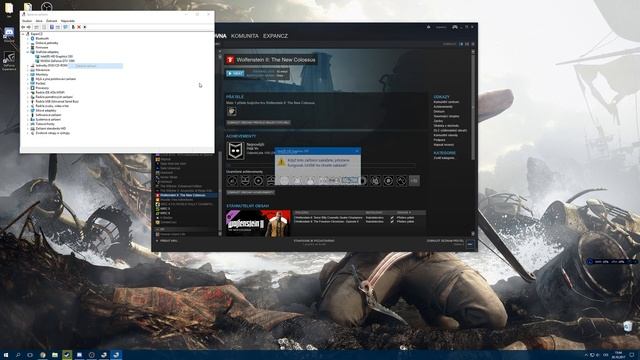This screenshot has width=640, height=360.
Task: Click the show-all-friends button under Přátelé
Action: [x=258, y=122]
